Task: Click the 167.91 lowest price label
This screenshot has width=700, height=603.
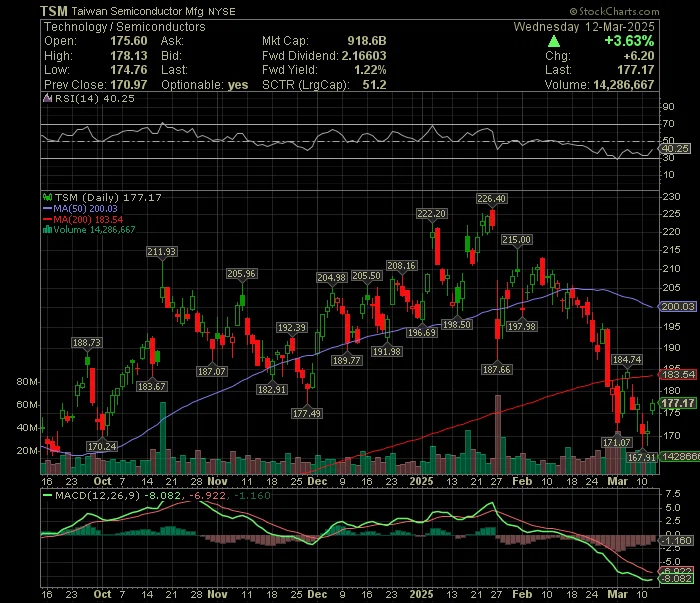Action: tap(642, 457)
